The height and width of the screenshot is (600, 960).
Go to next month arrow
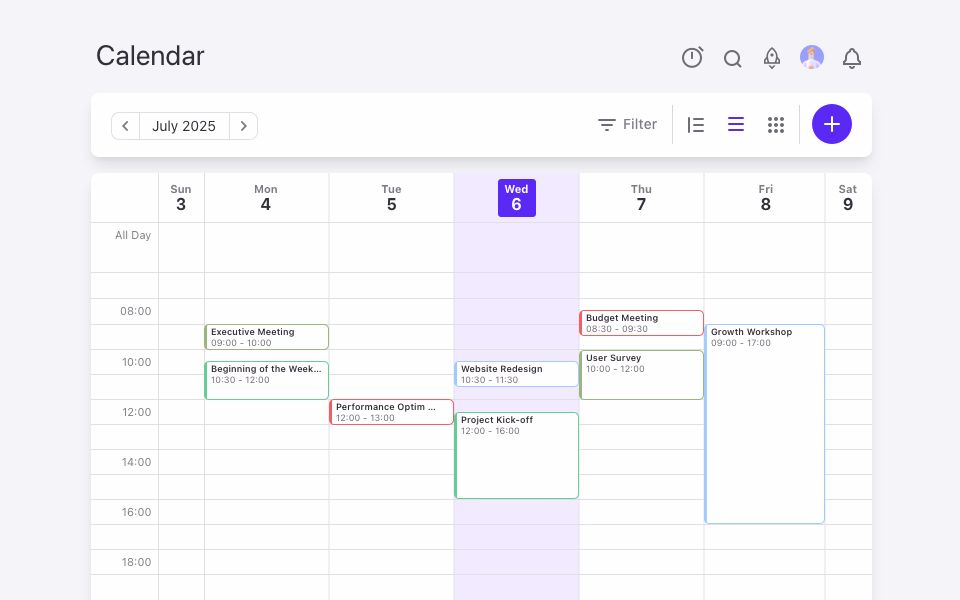tap(244, 126)
